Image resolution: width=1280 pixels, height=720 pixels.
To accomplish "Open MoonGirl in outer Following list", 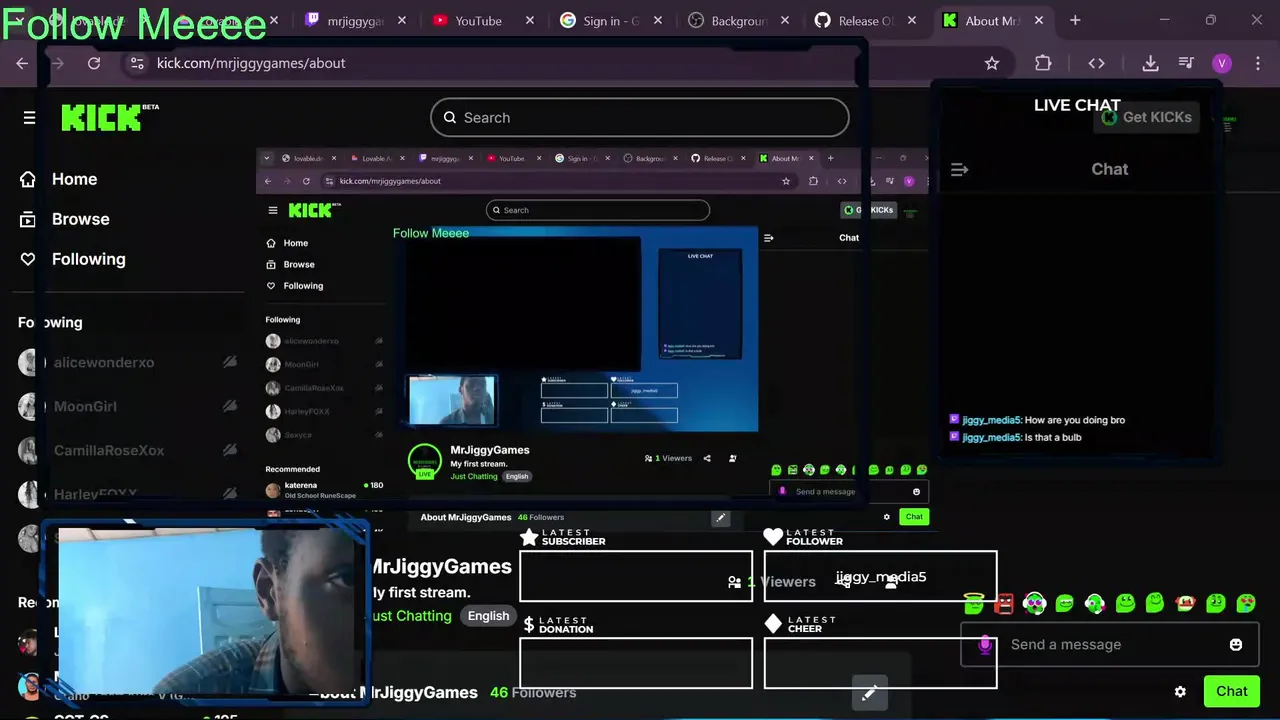I will pyautogui.click(x=85, y=407).
